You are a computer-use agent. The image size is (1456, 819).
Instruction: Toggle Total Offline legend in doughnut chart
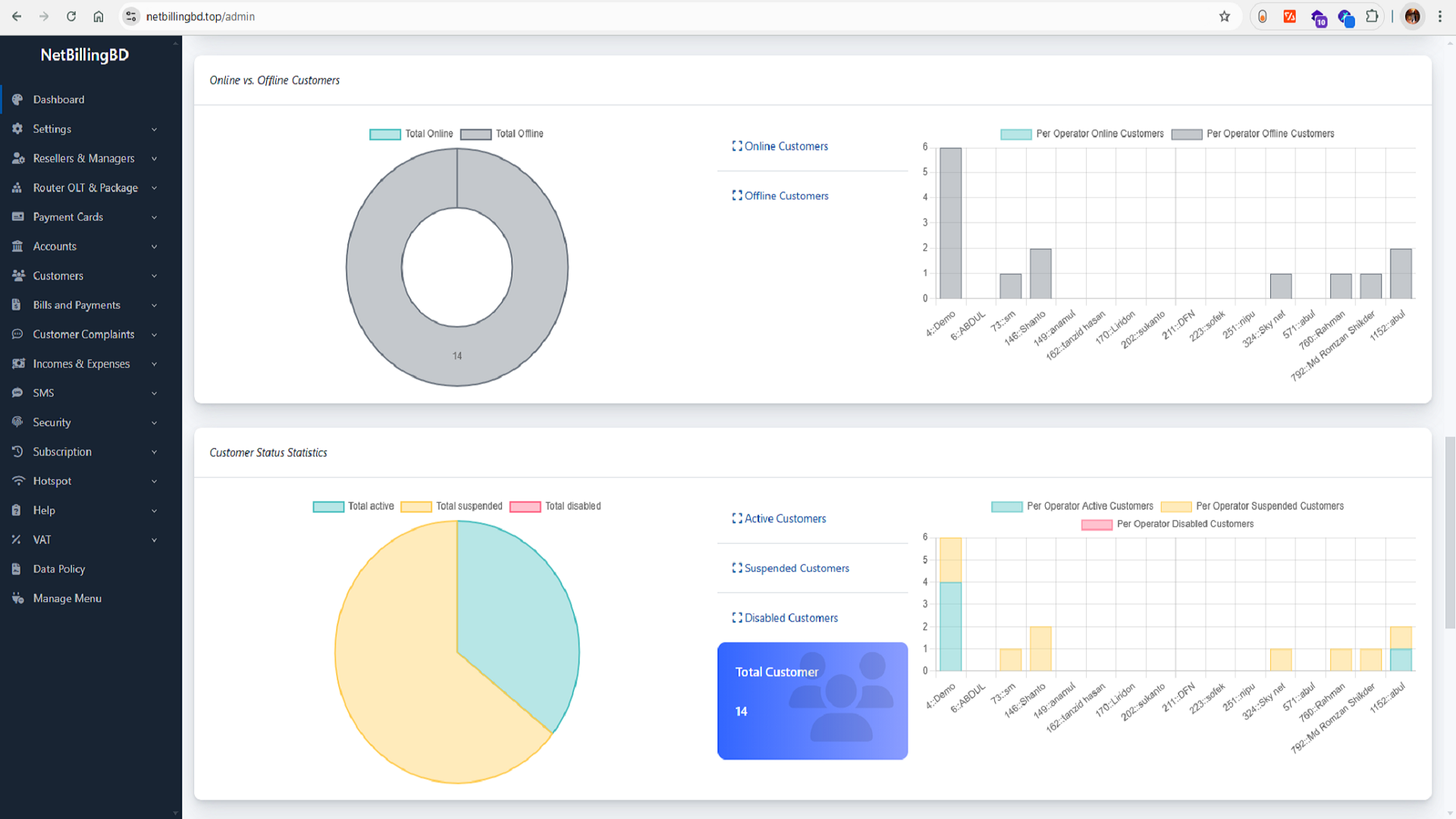click(519, 134)
